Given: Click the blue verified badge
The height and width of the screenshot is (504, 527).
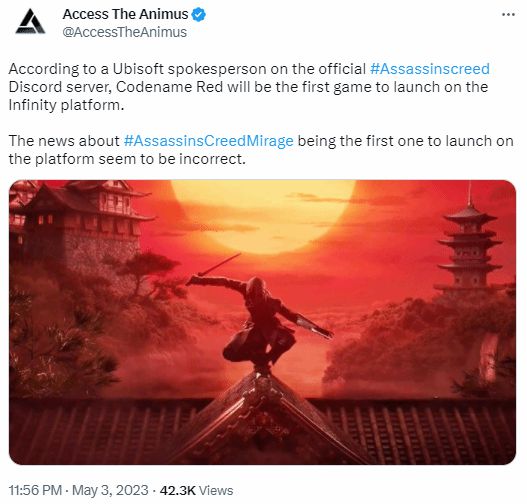Looking at the screenshot, I should coord(199,15).
